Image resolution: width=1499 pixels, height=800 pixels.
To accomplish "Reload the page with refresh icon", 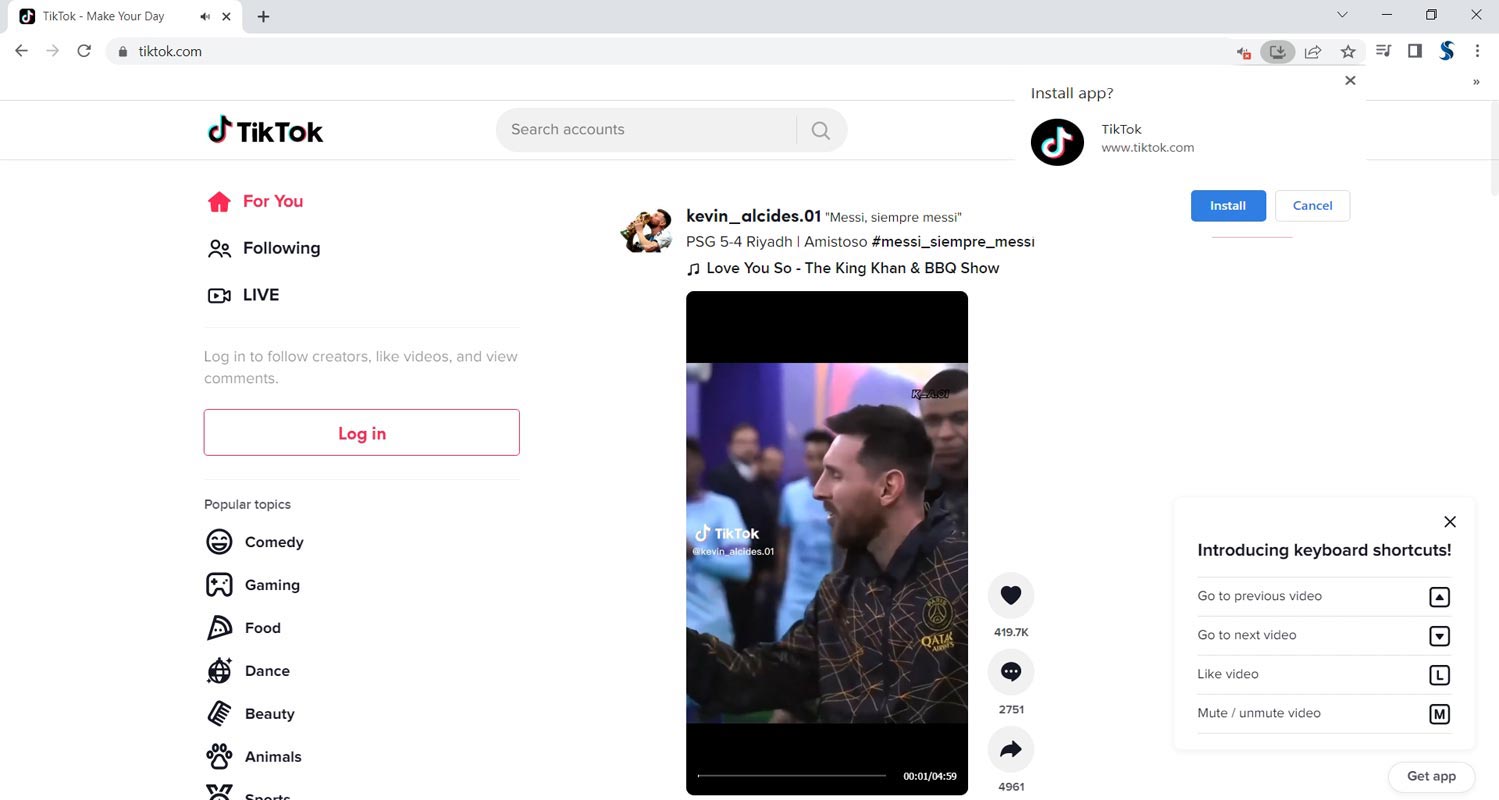I will click(84, 51).
